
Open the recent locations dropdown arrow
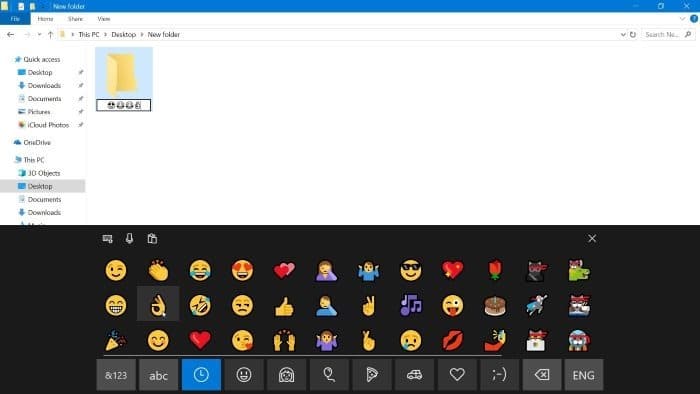point(39,34)
